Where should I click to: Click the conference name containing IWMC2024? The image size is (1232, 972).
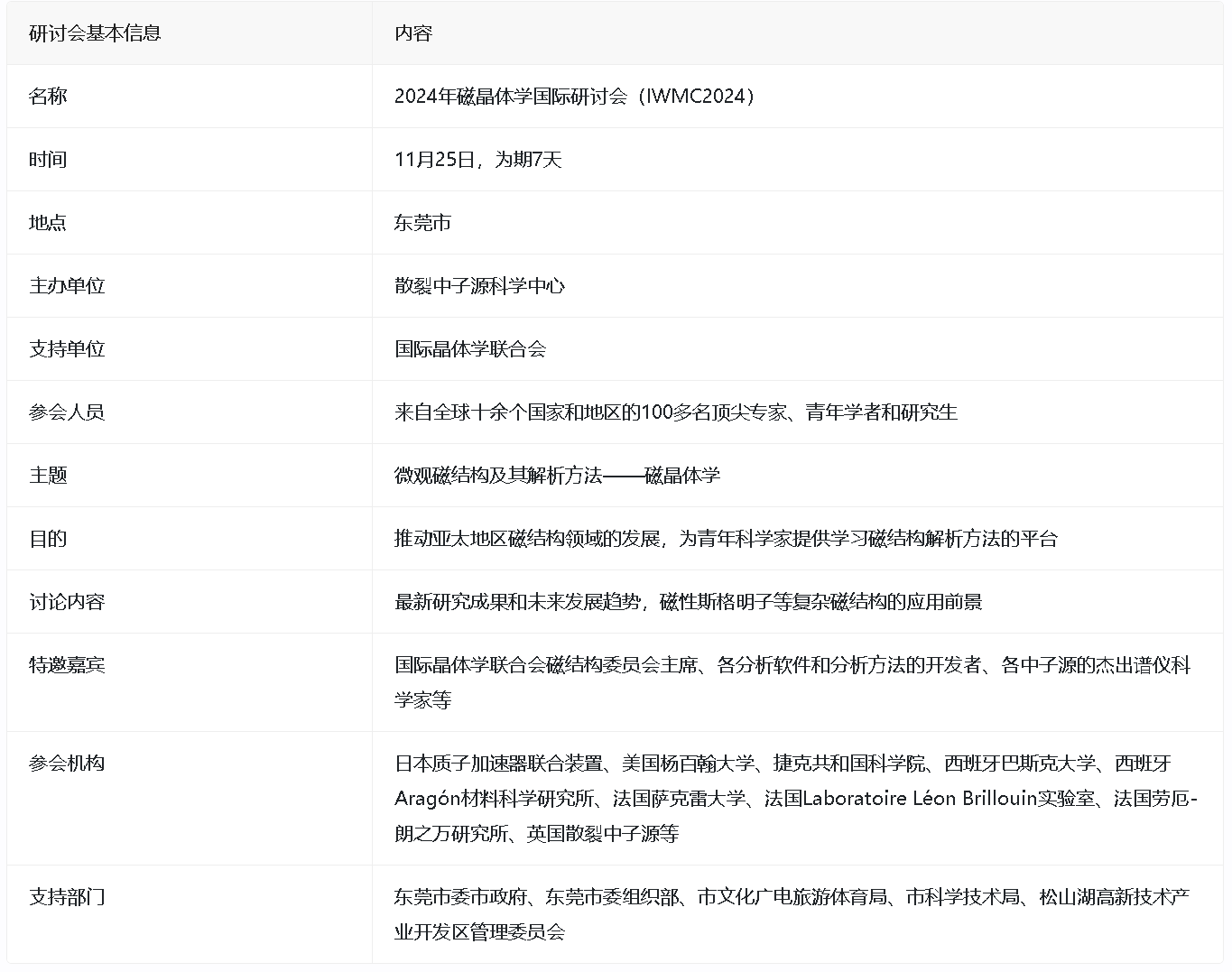(575, 97)
